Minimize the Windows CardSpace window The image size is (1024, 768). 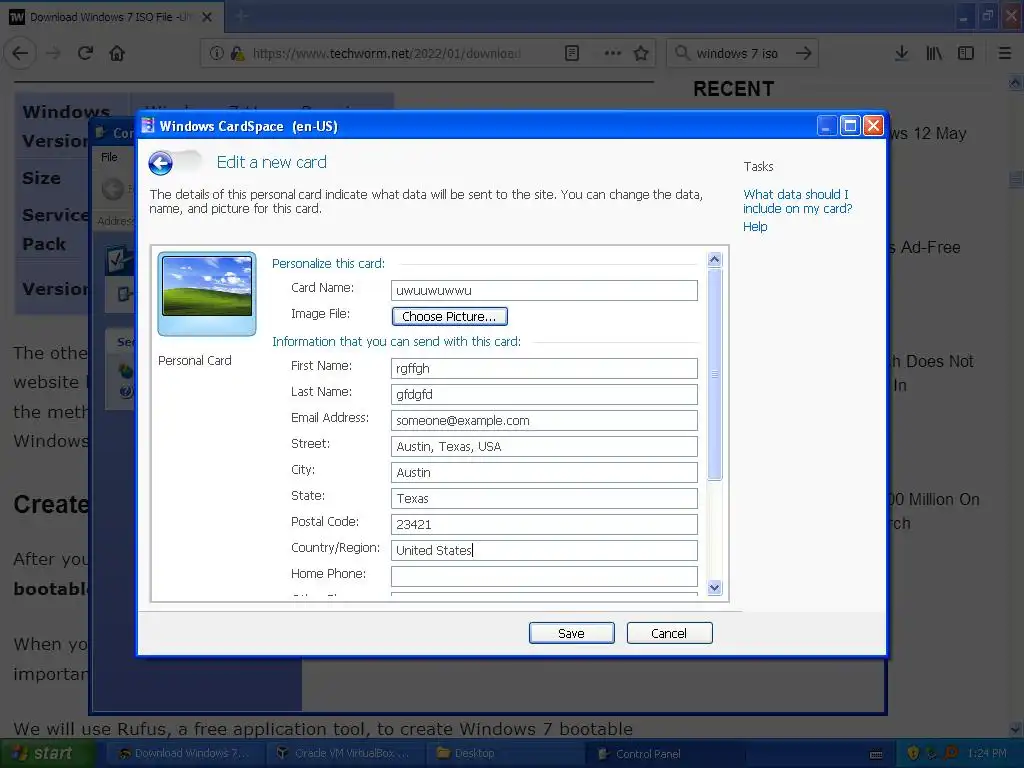pos(827,125)
